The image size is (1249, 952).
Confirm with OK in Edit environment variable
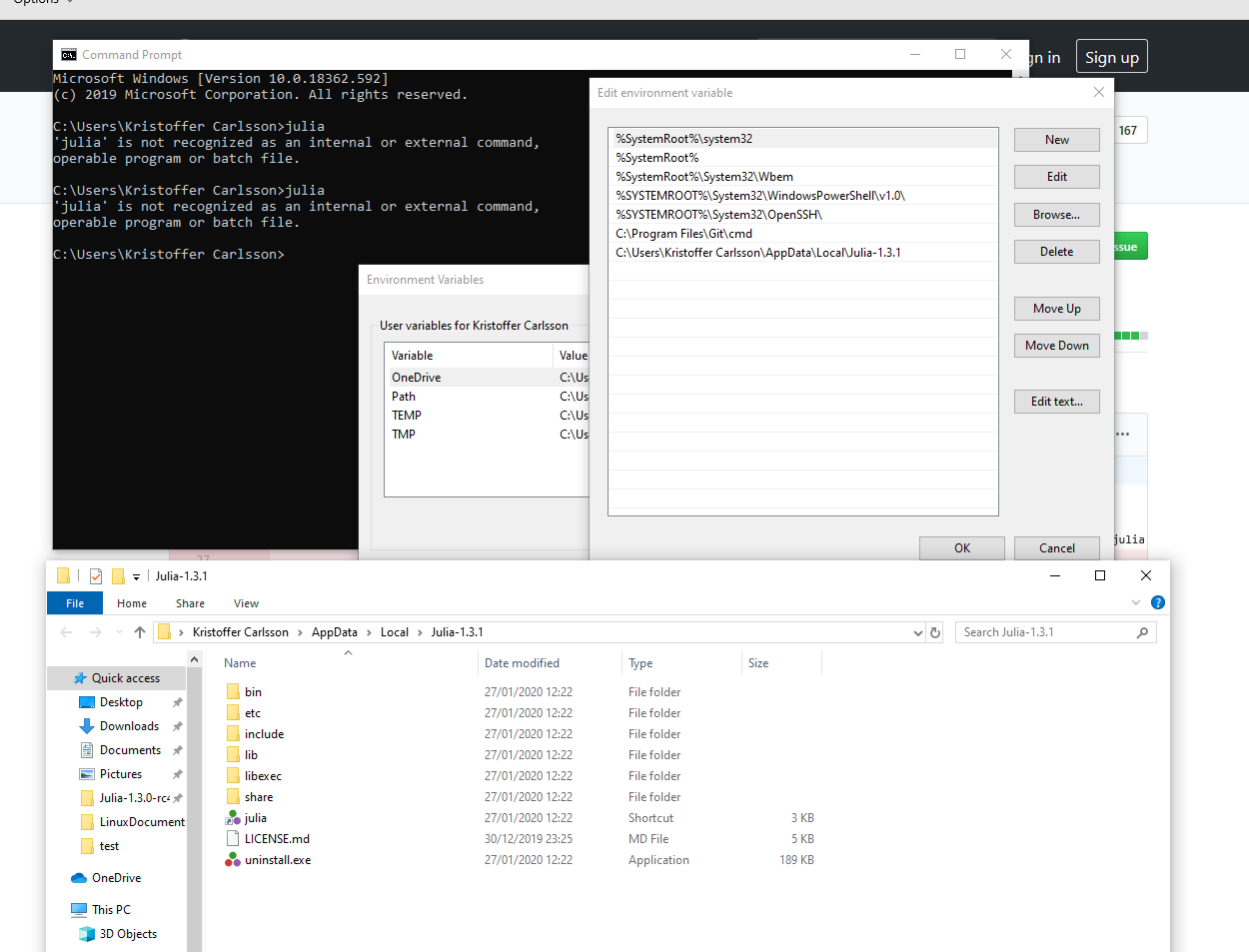962,548
